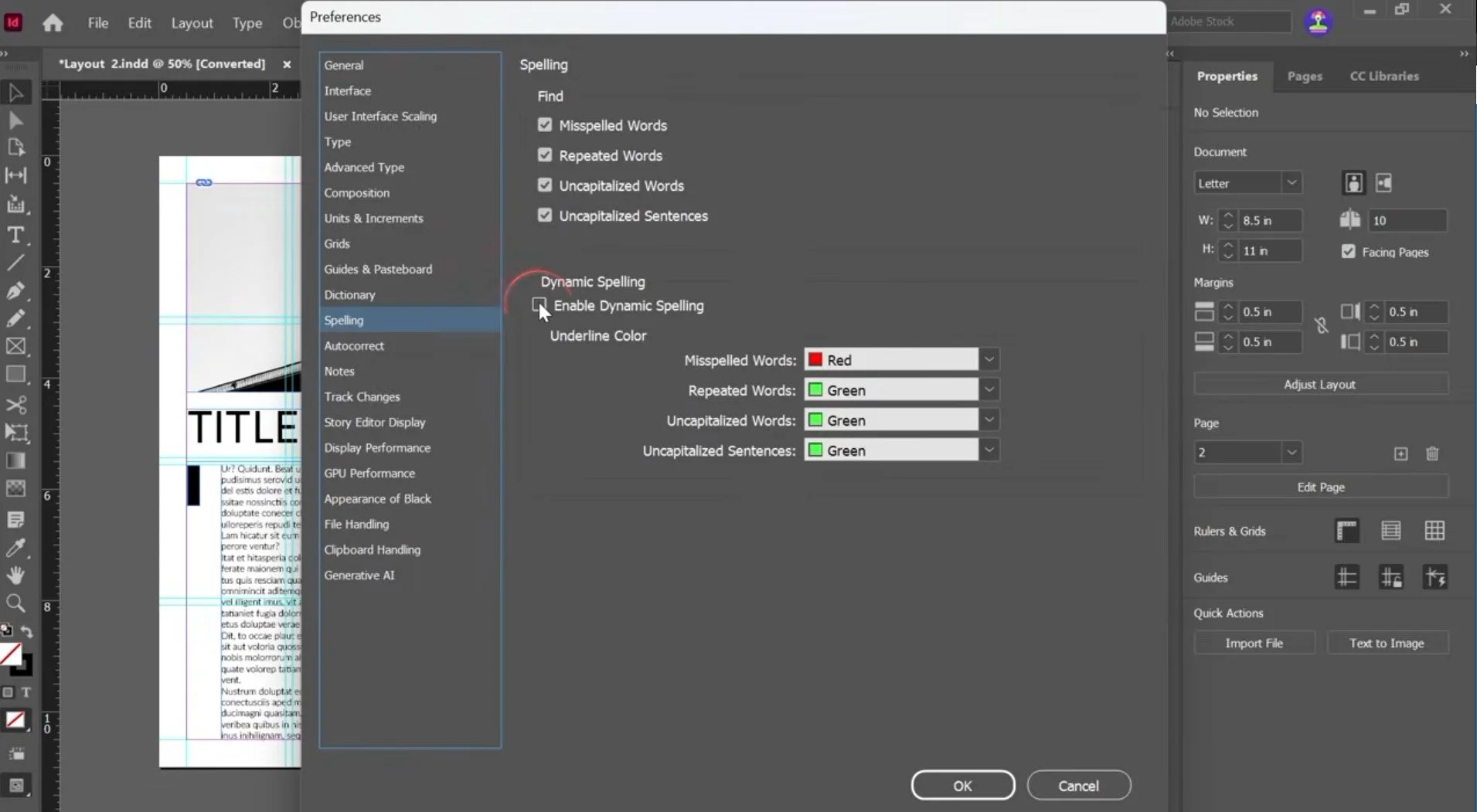Select the Eyedropper tool

[15, 548]
